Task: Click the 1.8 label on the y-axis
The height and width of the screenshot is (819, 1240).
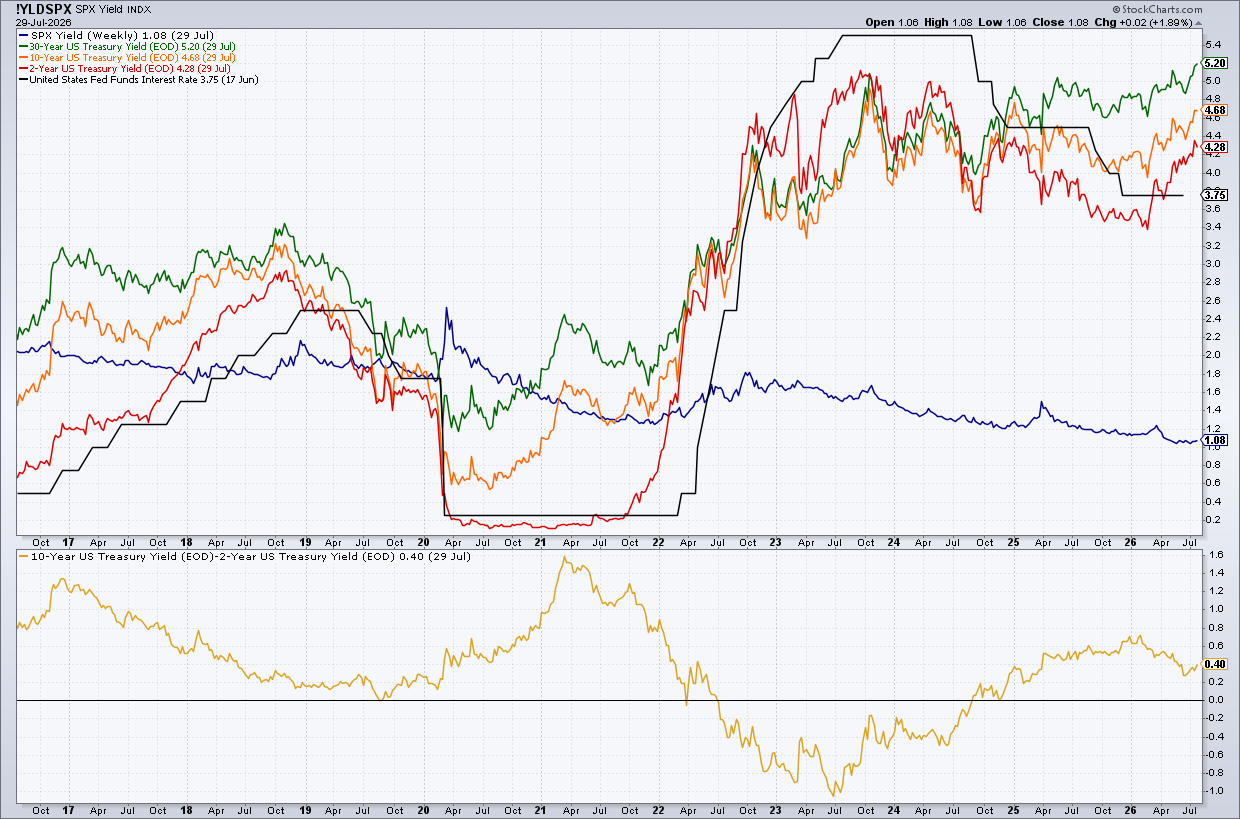Action: [x=1211, y=373]
